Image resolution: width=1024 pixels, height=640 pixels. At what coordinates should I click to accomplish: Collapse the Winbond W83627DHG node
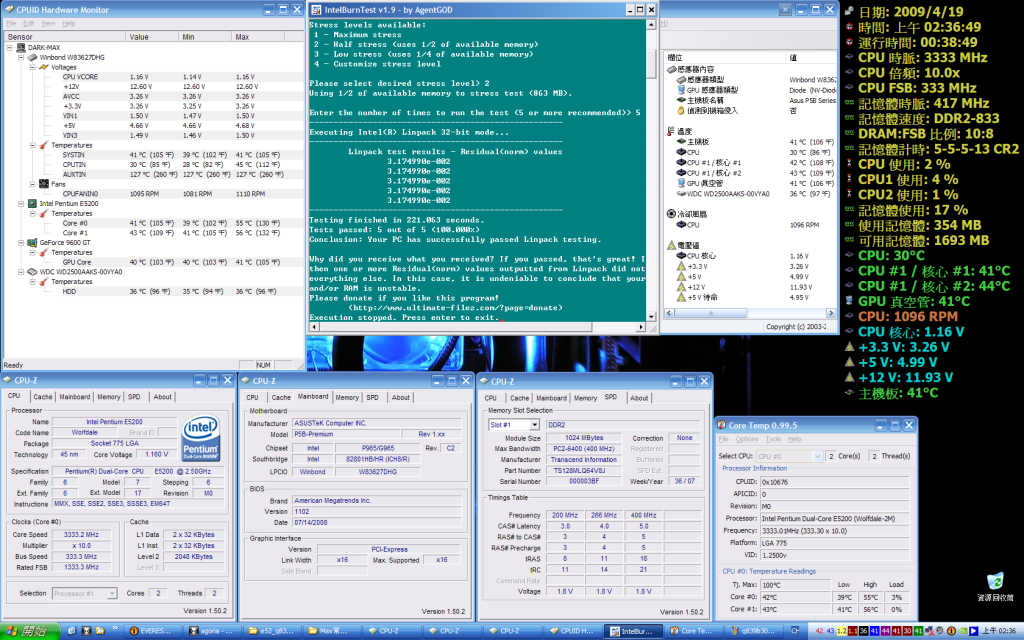[21, 57]
